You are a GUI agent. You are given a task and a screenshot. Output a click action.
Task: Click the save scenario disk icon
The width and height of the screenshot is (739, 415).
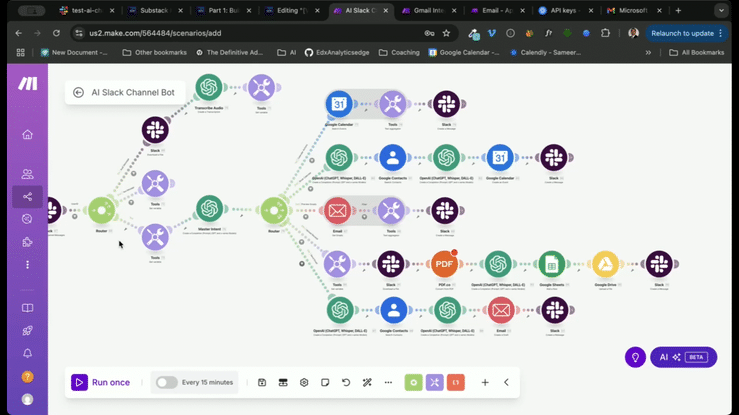[x=262, y=382]
